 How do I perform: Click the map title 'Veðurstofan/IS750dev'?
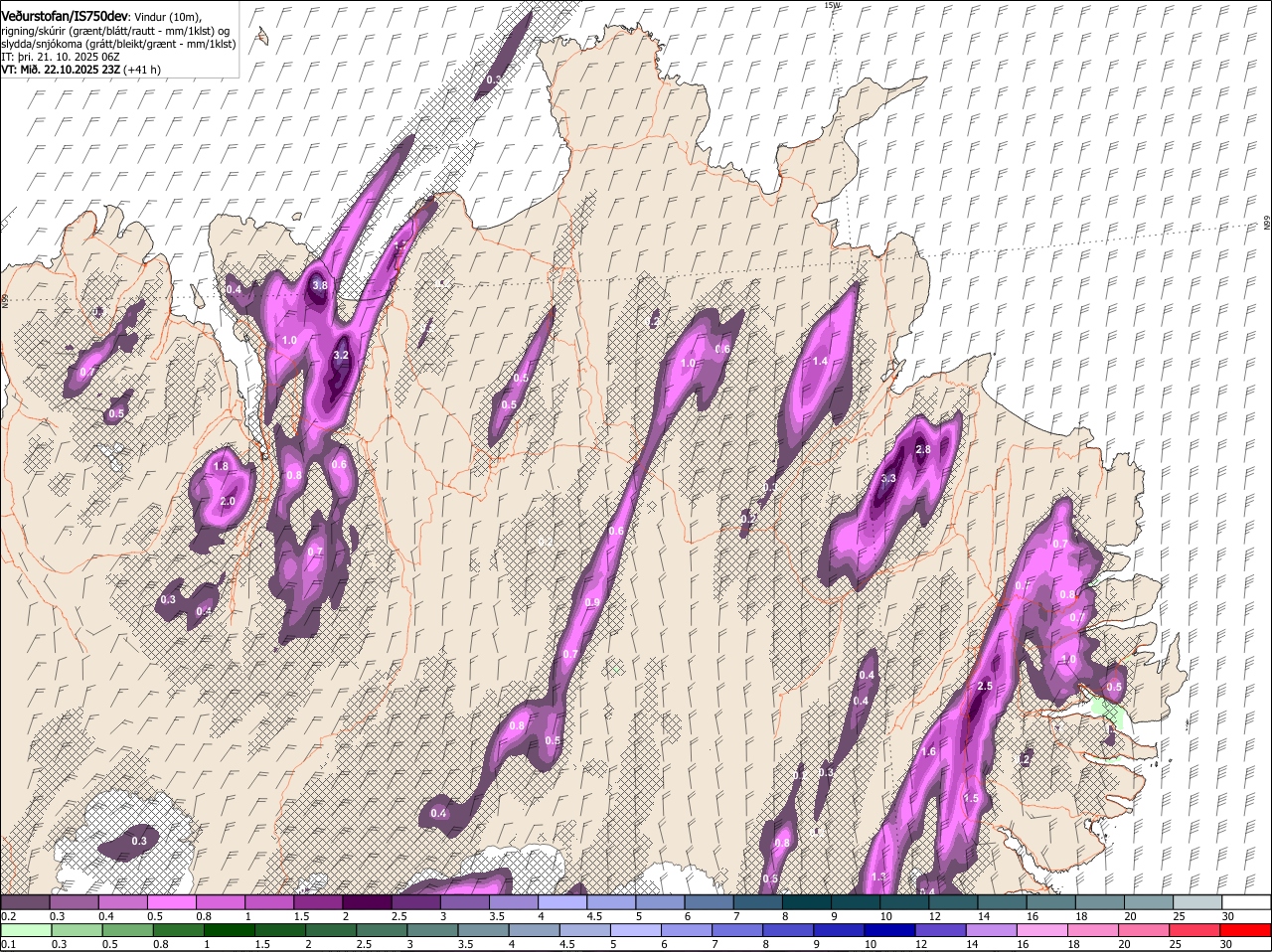(65, 16)
